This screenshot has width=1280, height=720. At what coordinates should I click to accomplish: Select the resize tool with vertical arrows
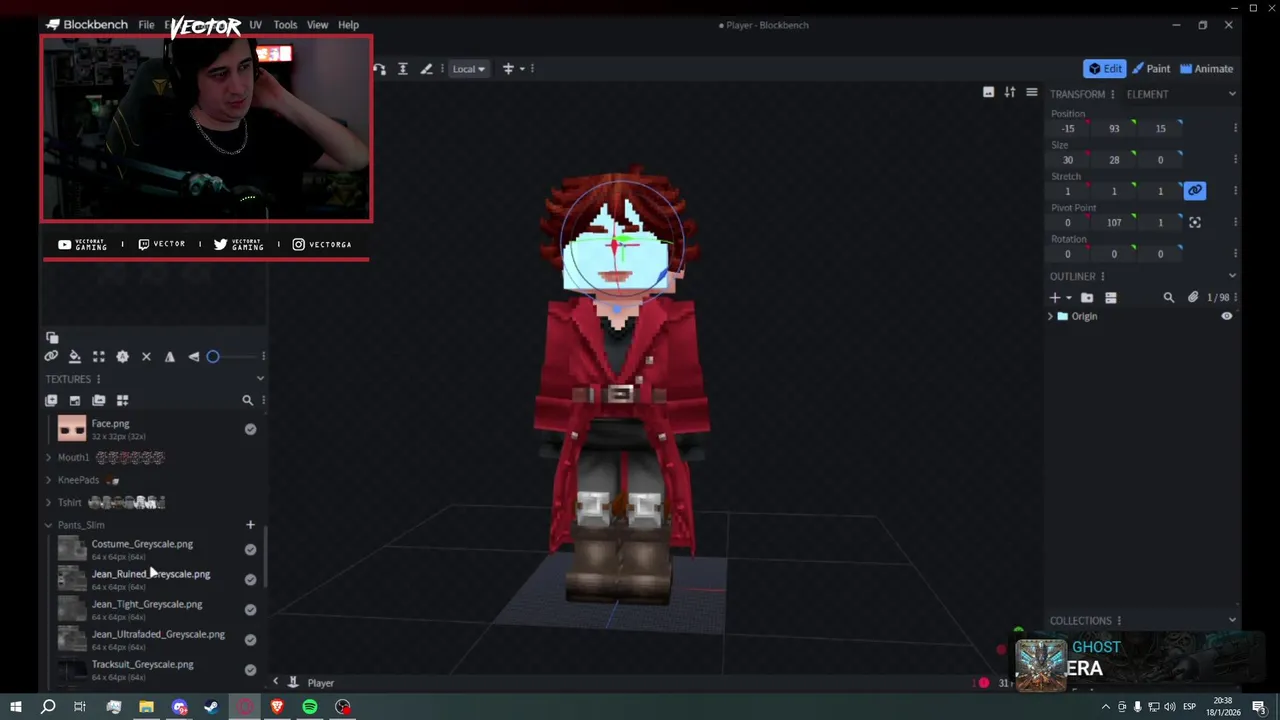tap(402, 69)
